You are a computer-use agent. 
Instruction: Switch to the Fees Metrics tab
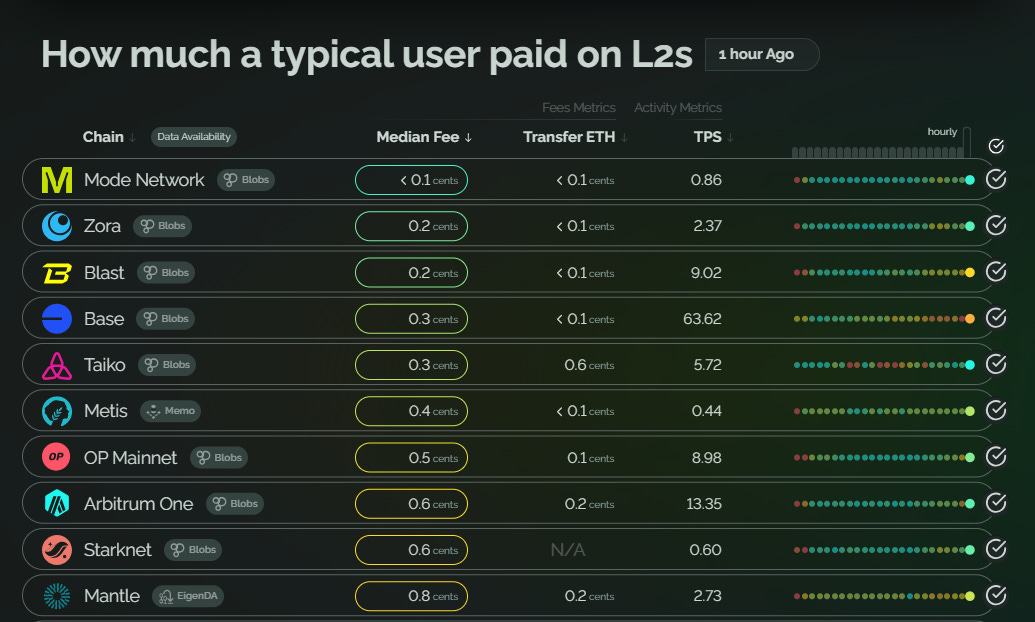[579, 108]
